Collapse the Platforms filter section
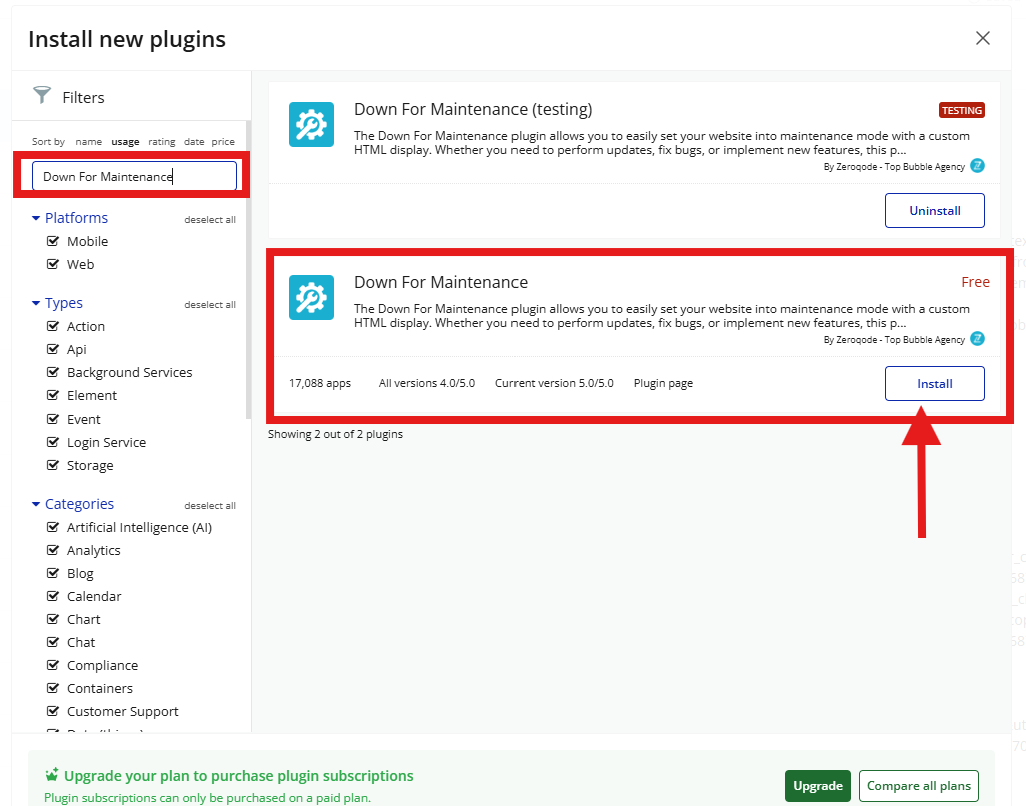The image size is (1026, 806). click(x=36, y=218)
